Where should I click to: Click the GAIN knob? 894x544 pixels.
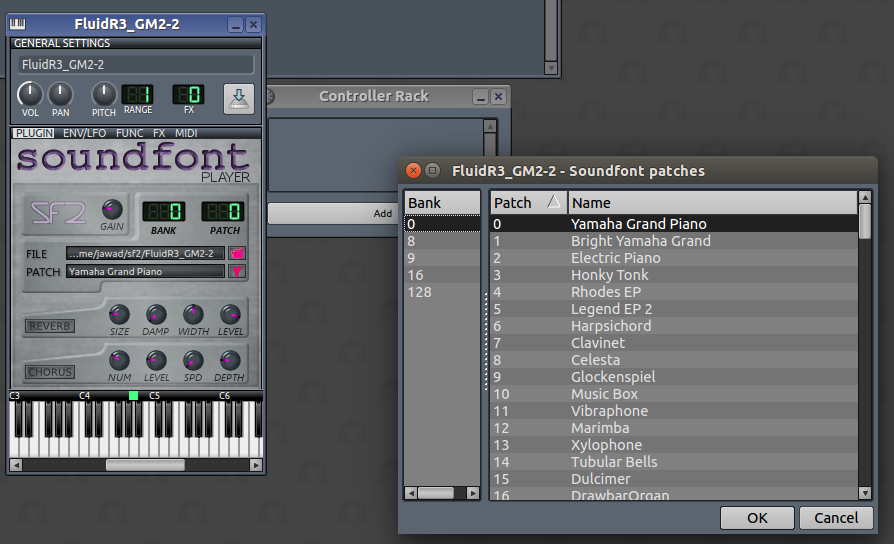(x=112, y=210)
